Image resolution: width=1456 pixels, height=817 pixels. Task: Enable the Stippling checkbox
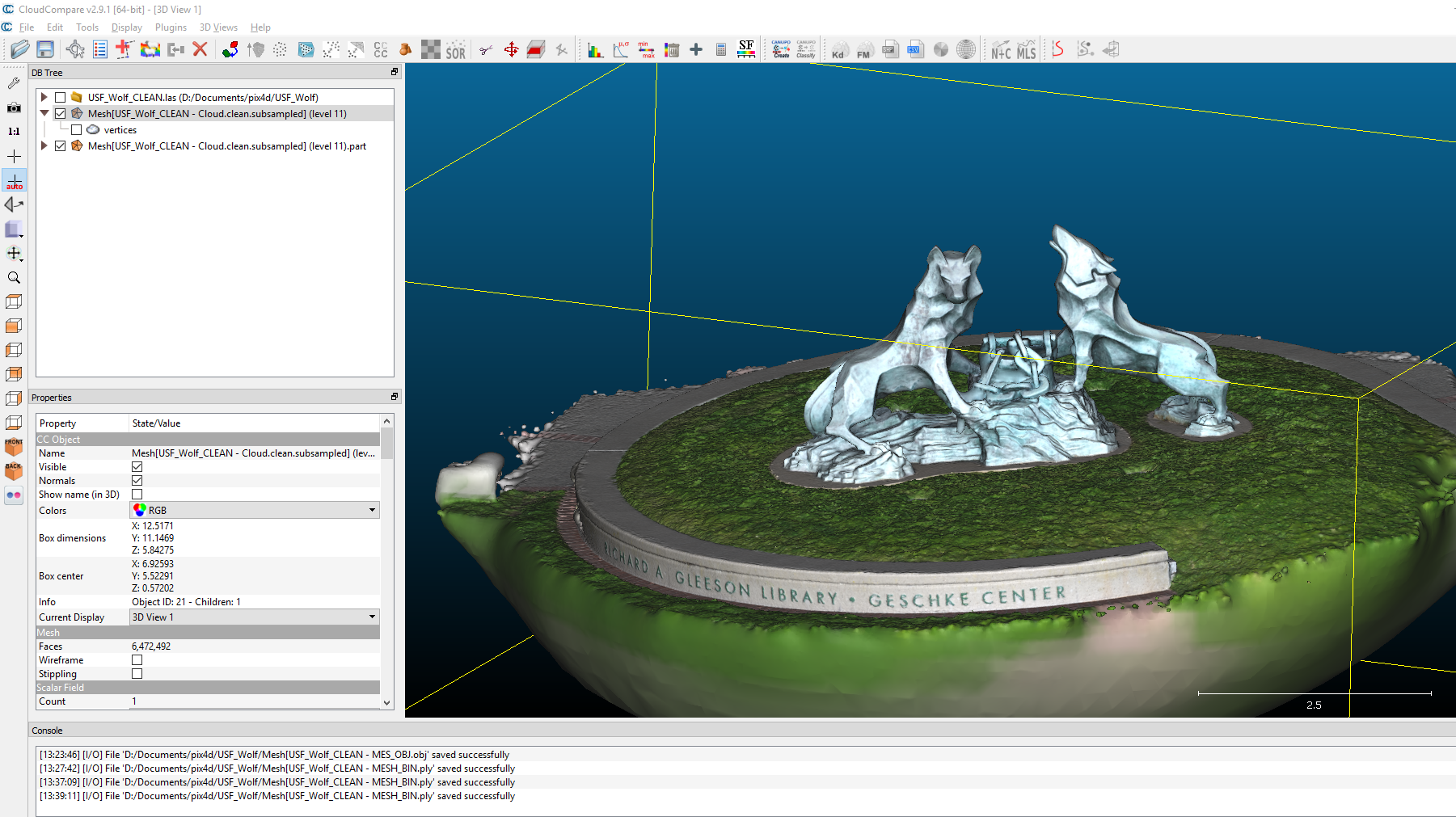click(x=137, y=673)
